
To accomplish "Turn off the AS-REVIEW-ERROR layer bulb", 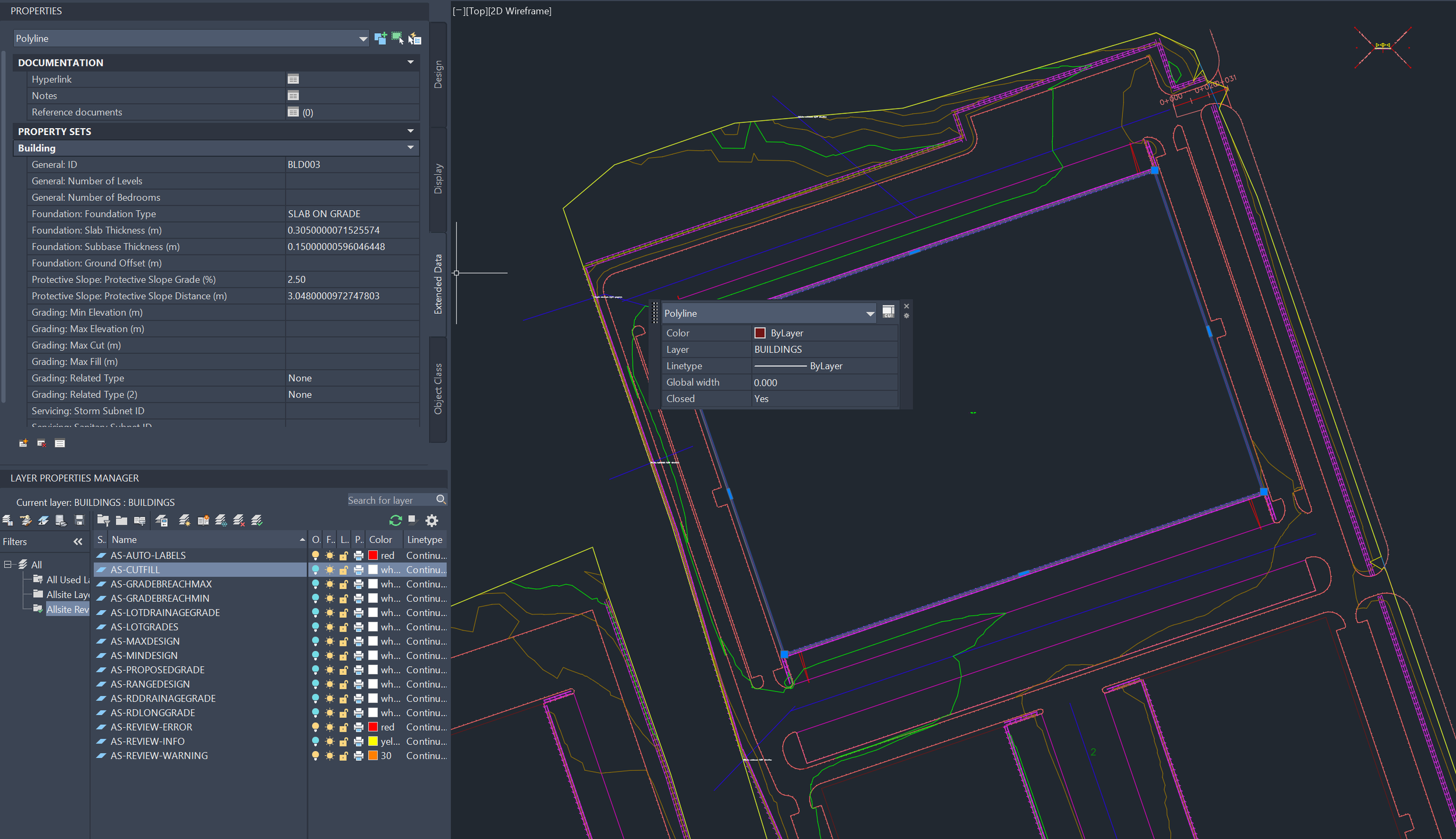I will pyautogui.click(x=316, y=727).
